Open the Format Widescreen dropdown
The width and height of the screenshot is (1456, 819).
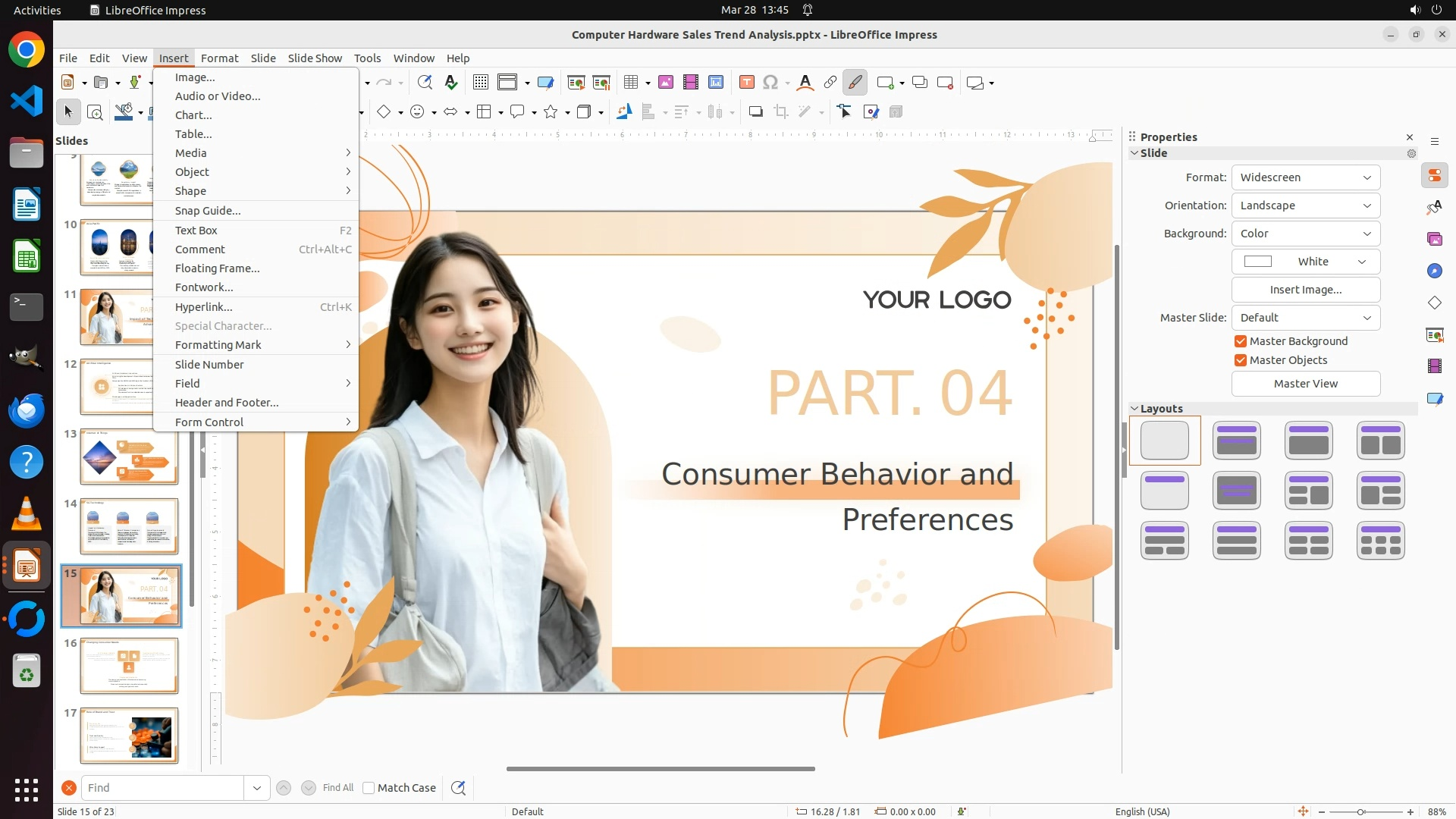[x=1305, y=177]
